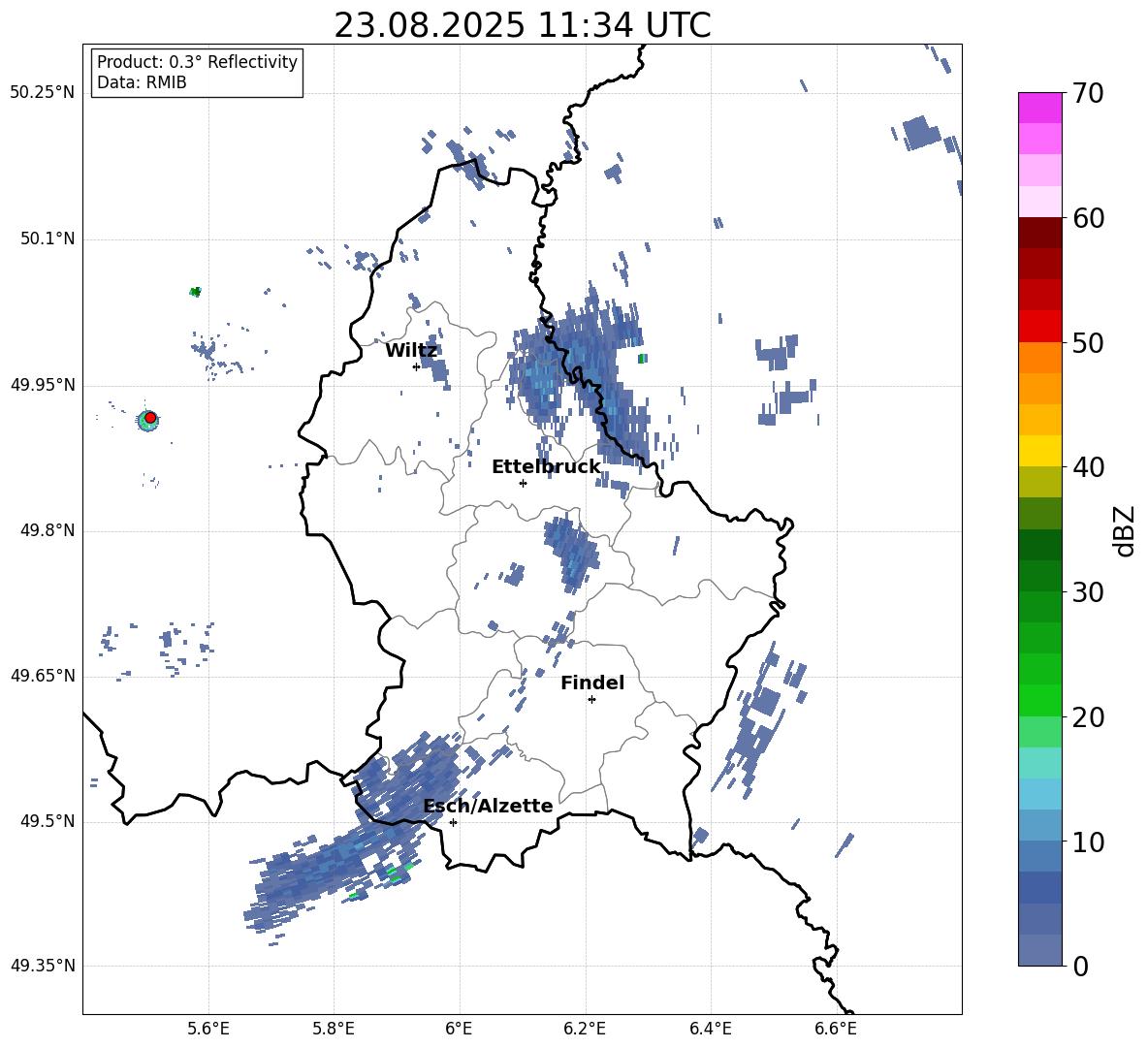Click the Wiltz city label
Image resolution: width=1148 pixels, height=1048 pixels.
tap(411, 351)
